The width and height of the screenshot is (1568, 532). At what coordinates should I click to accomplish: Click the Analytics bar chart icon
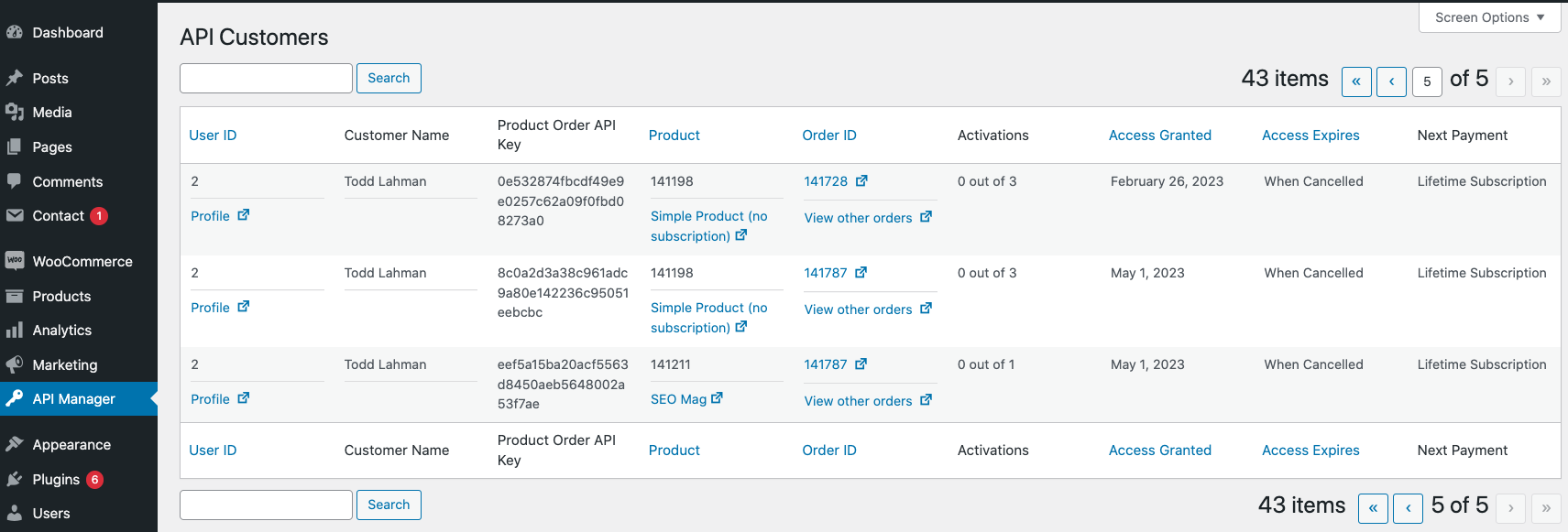tap(15, 330)
